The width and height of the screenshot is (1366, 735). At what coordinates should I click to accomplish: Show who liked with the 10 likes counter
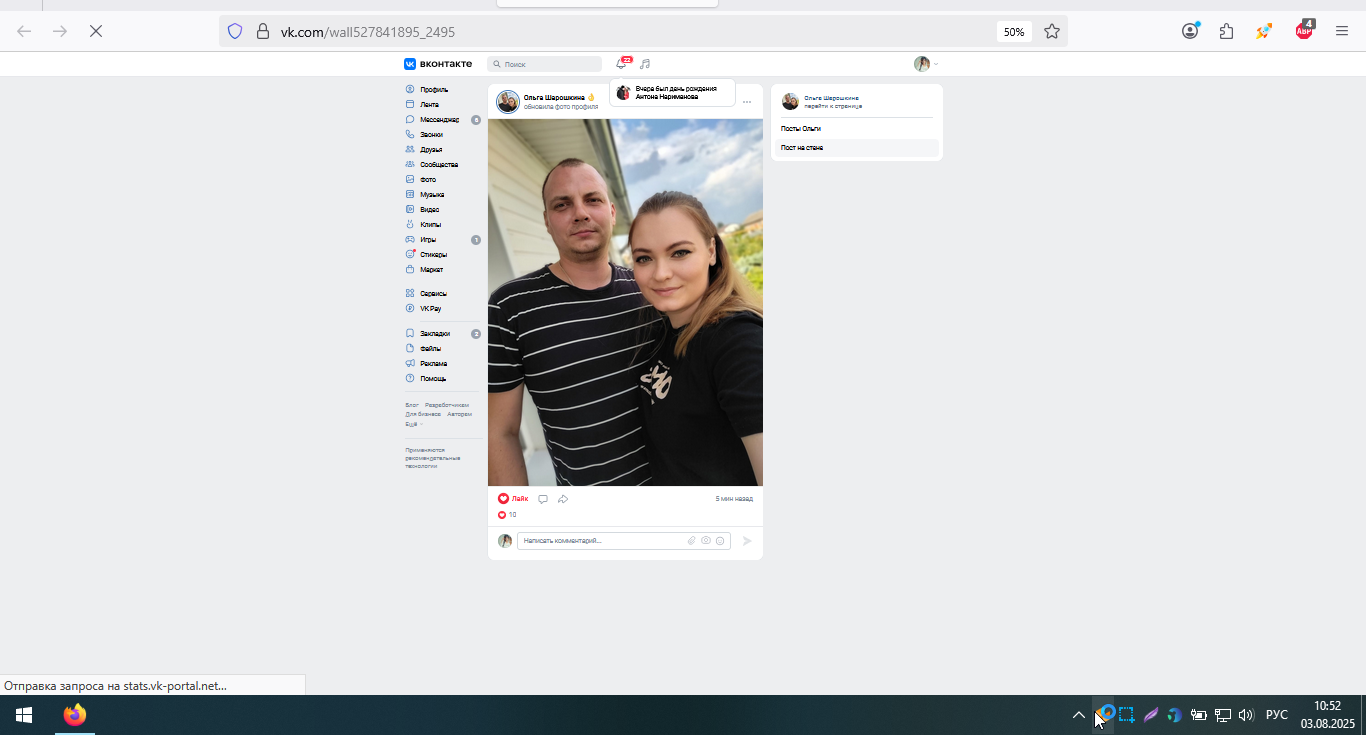(x=507, y=515)
